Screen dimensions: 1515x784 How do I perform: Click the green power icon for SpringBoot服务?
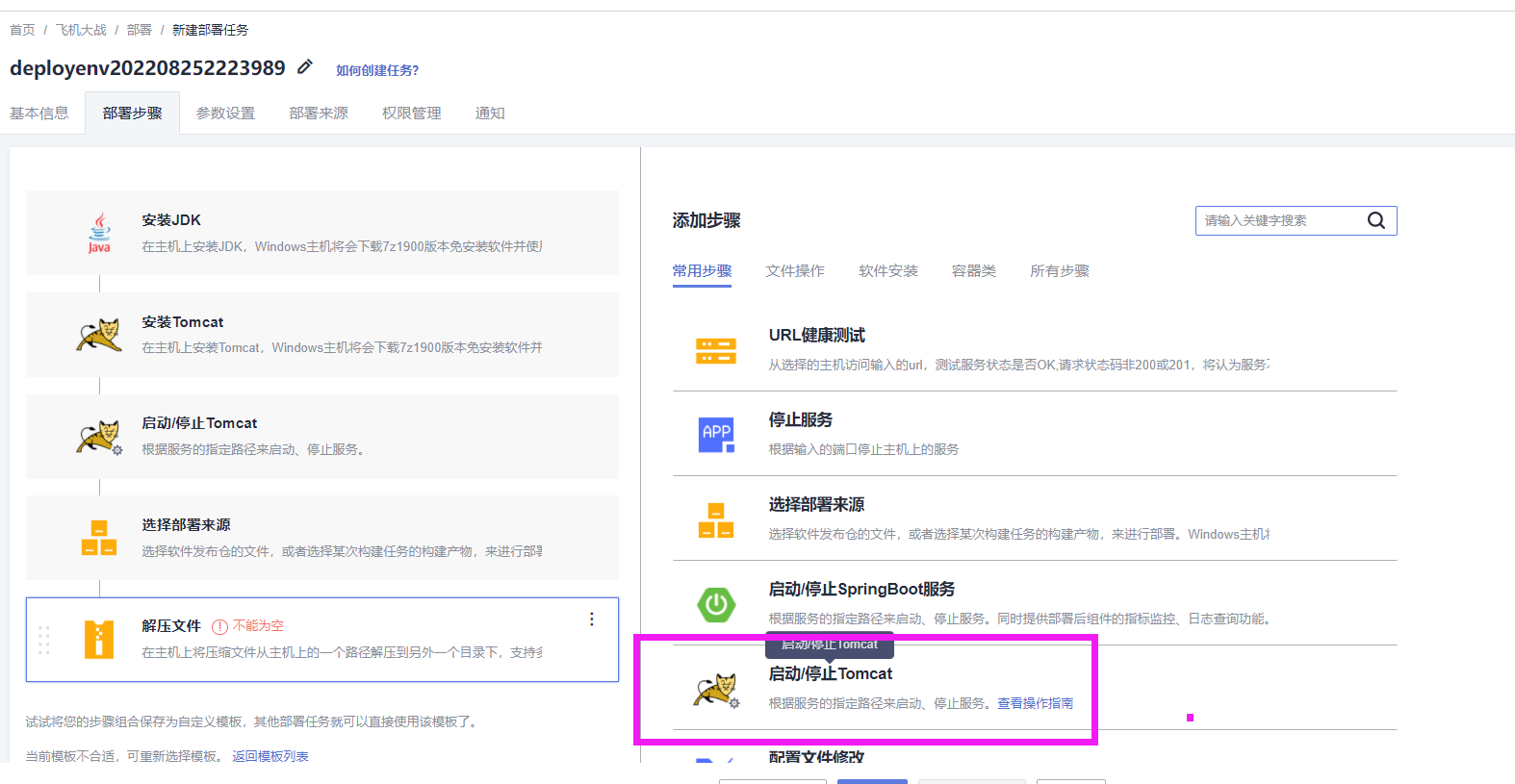[x=716, y=605]
